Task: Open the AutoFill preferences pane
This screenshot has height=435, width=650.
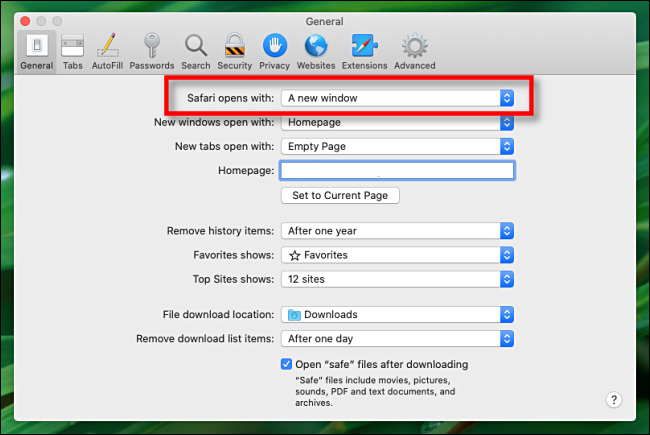Action: 106,51
